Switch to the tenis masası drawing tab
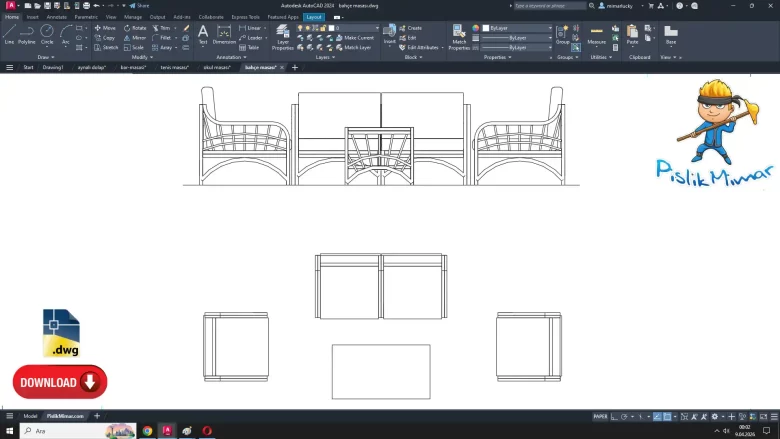 (x=175, y=67)
